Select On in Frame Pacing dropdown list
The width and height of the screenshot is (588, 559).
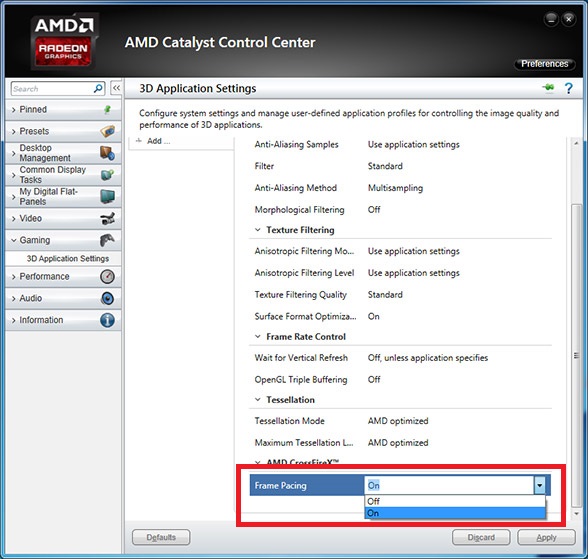click(x=454, y=513)
